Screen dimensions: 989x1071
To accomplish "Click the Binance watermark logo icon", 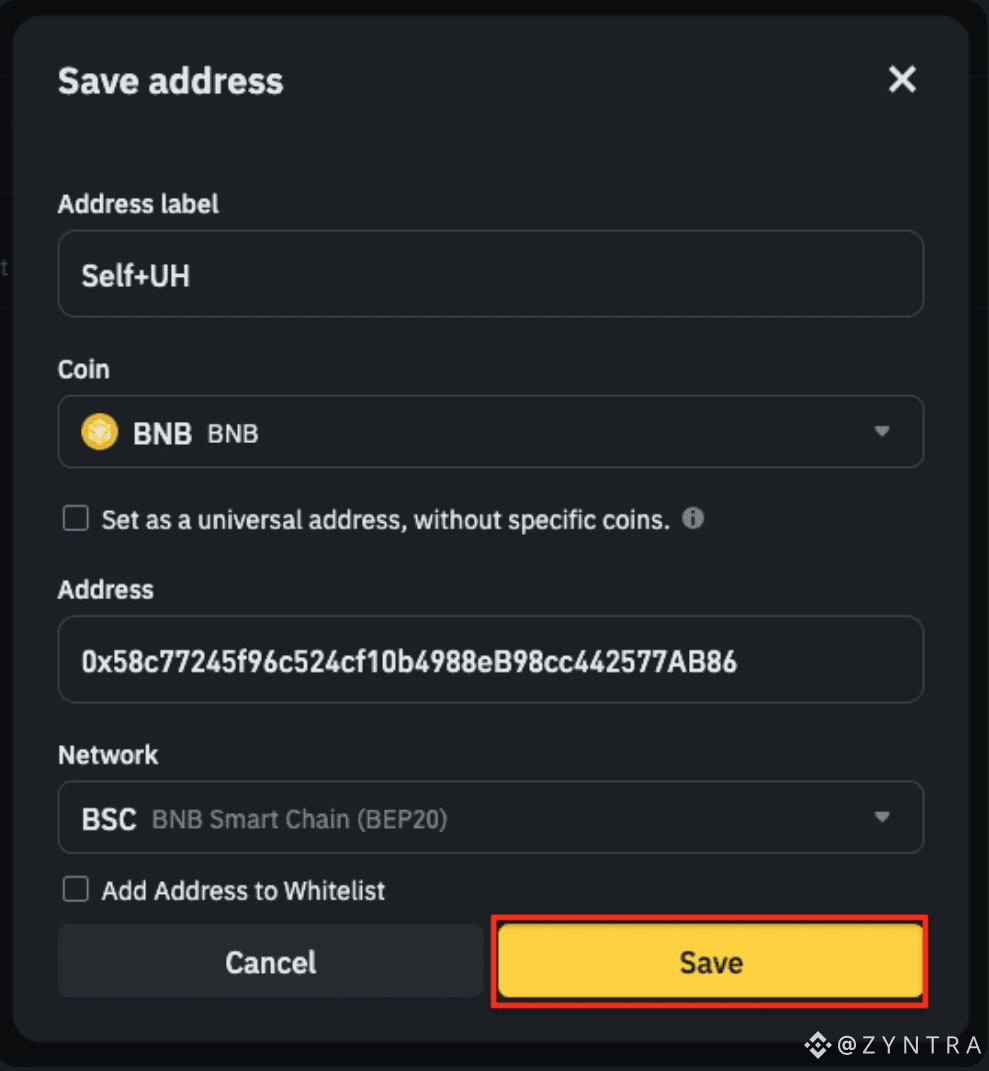I will (x=818, y=1044).
